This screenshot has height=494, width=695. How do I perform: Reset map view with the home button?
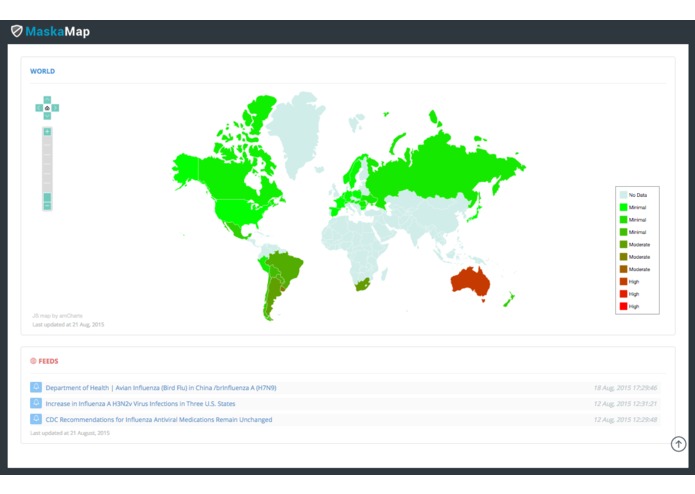[x=47, y=108]
